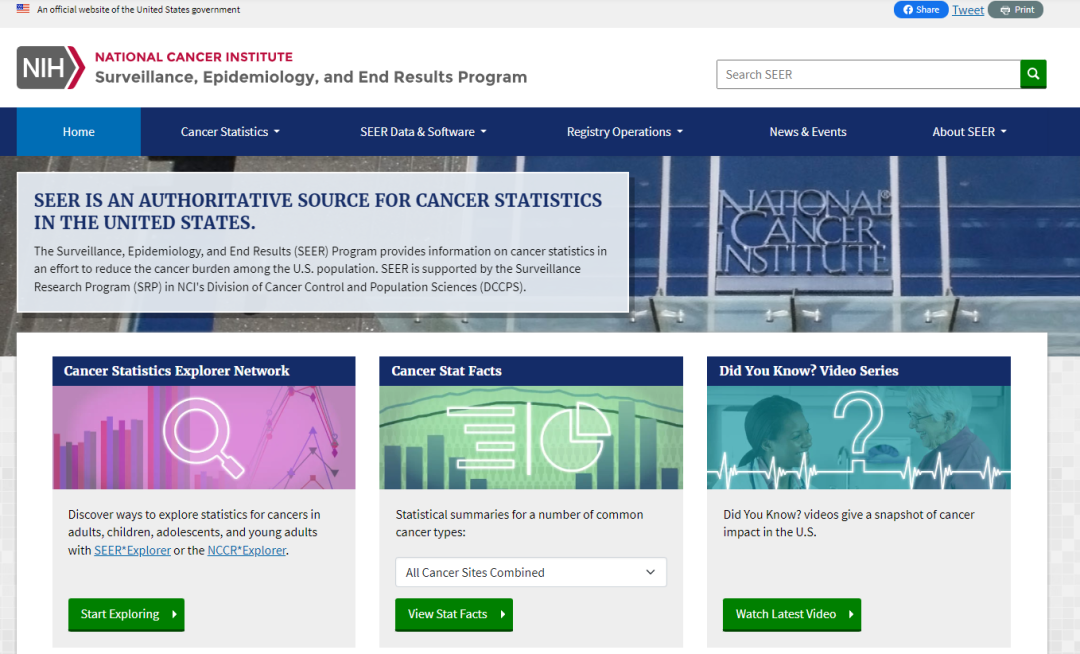This screenshot has height=654, width=1080.
Task: Click the Cancer Stat Facts heading
Action: tap(446, 371)
